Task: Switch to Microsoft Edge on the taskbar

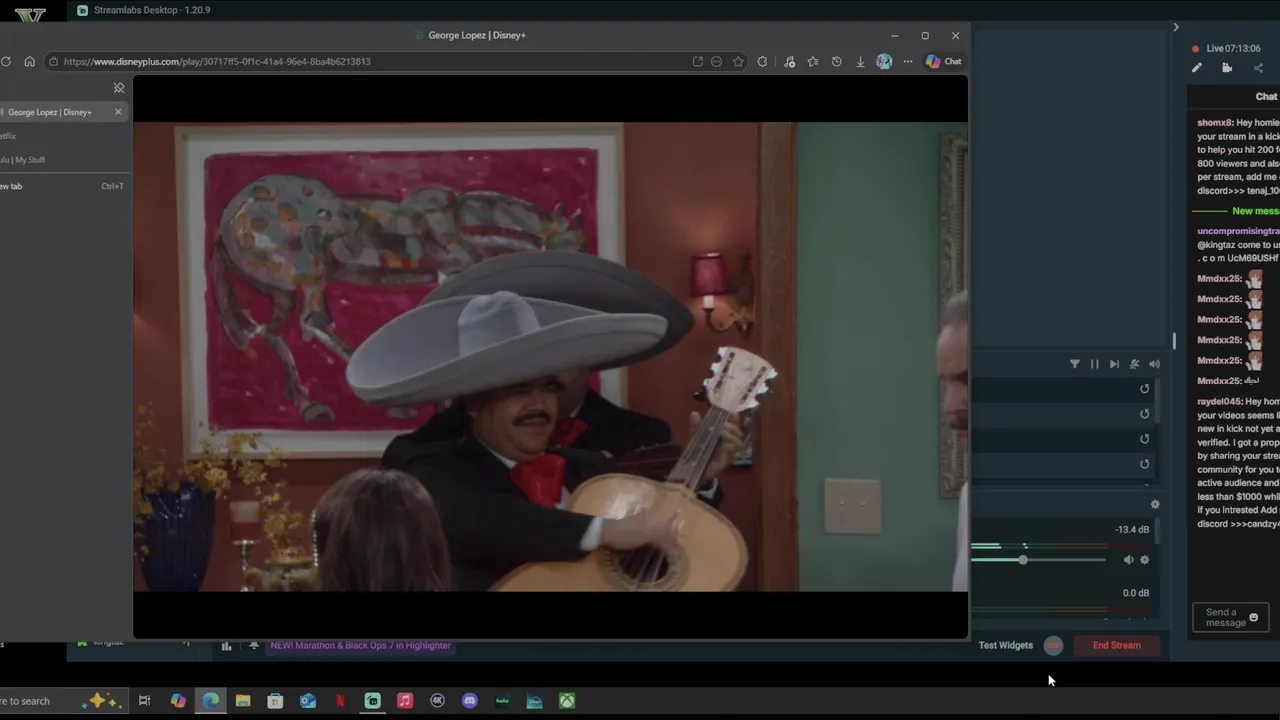Action: 211,701
